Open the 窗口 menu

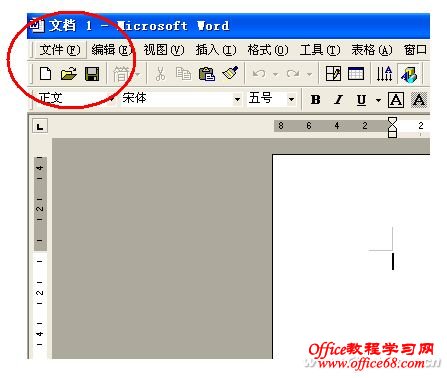click(415, 50)
